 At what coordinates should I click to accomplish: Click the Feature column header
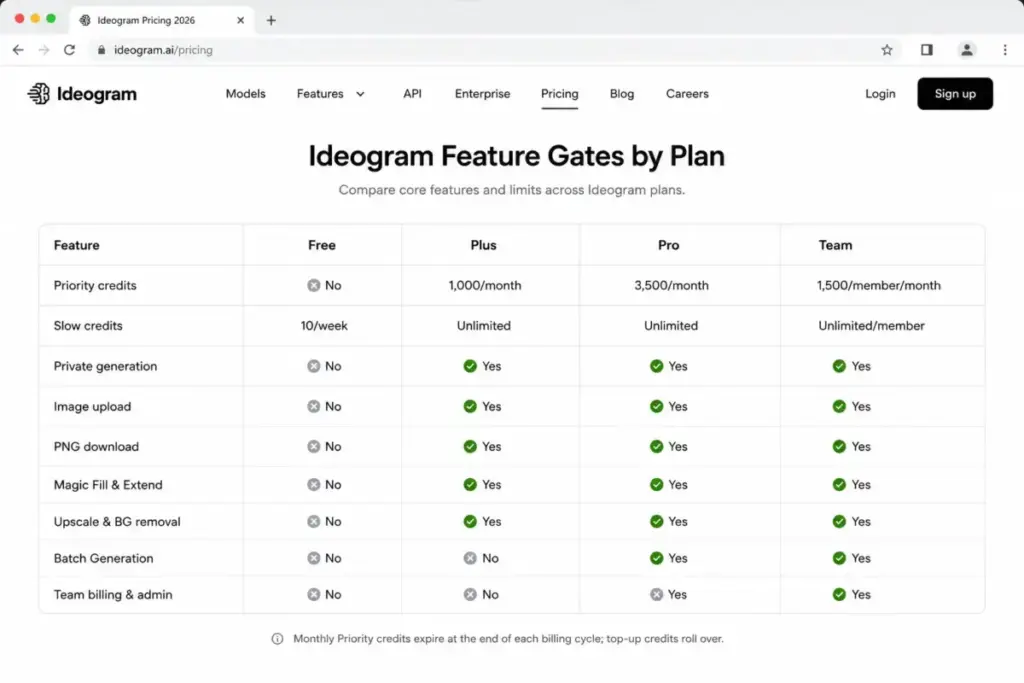[x=76, y=245]
